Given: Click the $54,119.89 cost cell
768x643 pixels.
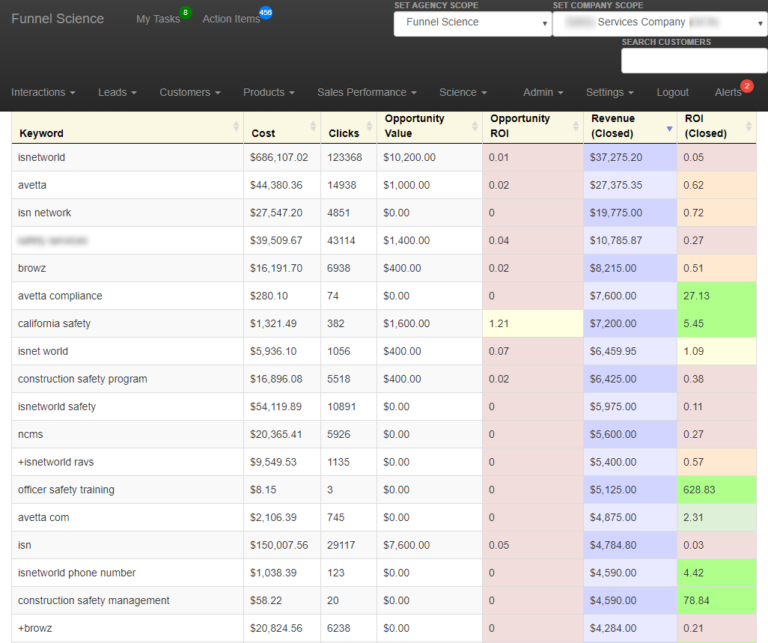Looking at the screenshot, I should [x=282, y=406].
